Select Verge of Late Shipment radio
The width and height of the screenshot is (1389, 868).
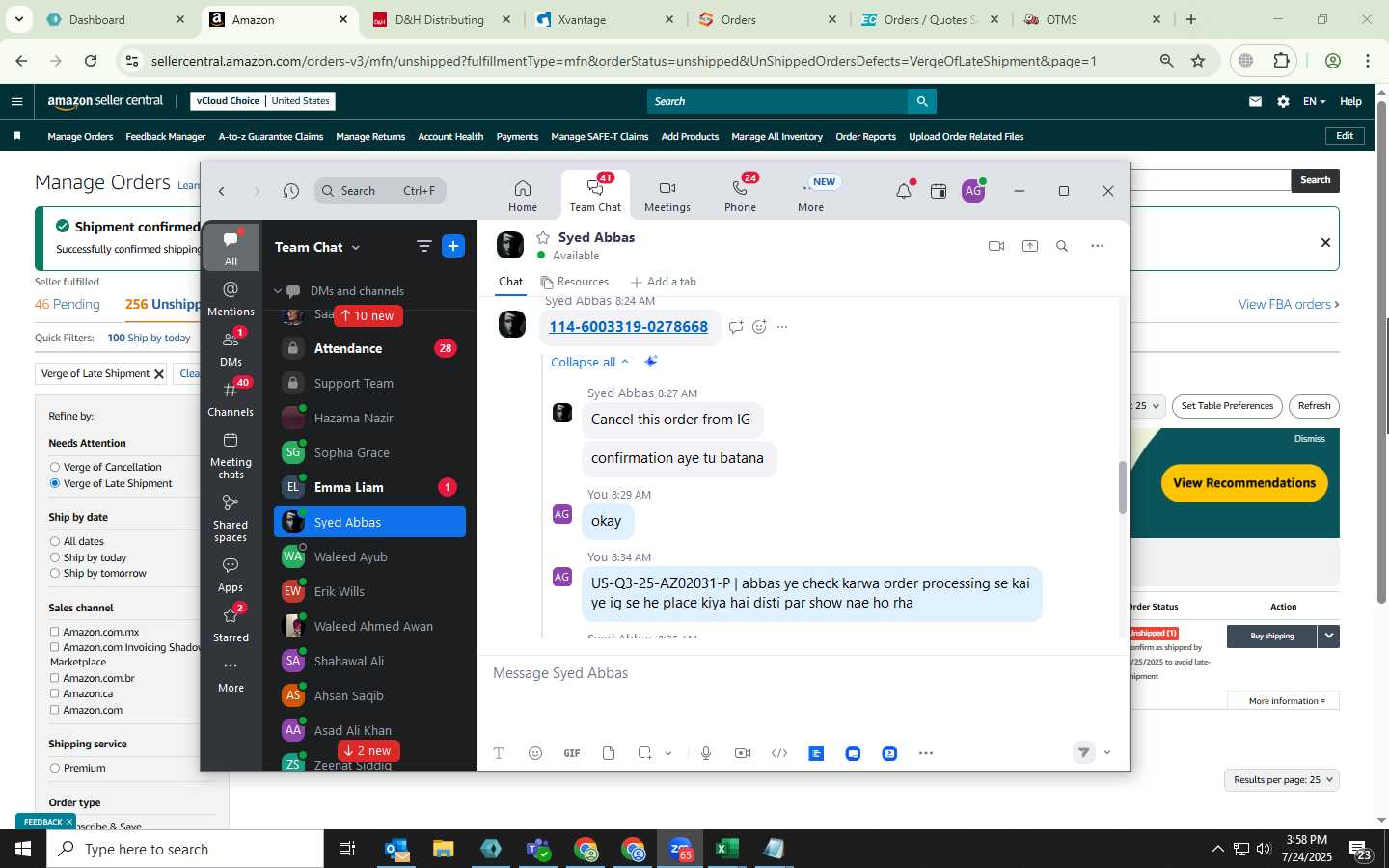point(55,483)
